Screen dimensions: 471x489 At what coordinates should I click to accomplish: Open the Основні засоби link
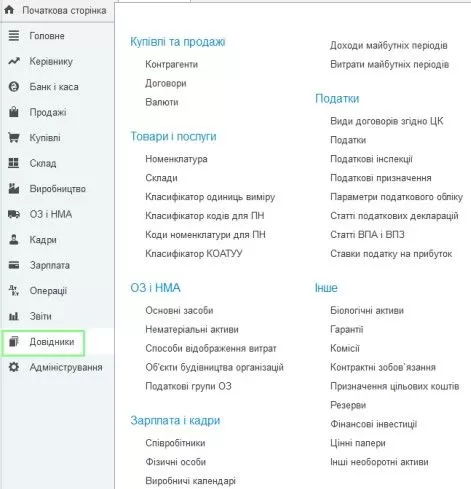pyautogui.click(x=179, y=310)
